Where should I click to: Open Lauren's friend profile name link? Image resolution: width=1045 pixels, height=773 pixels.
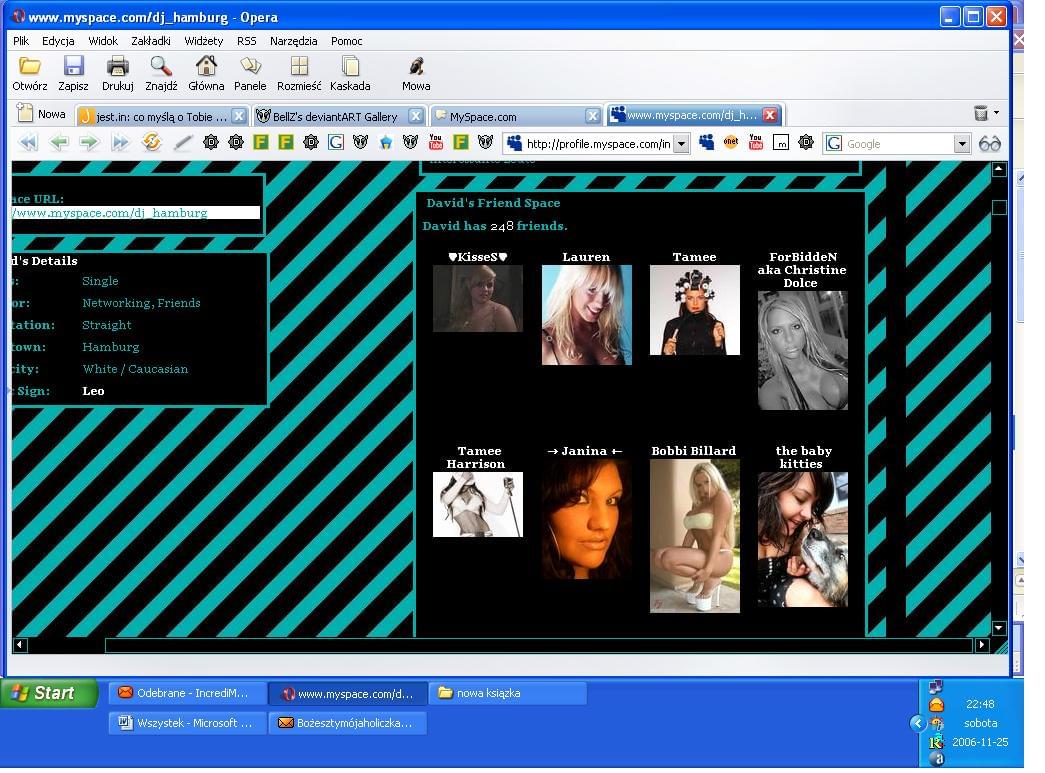[586, 257]
